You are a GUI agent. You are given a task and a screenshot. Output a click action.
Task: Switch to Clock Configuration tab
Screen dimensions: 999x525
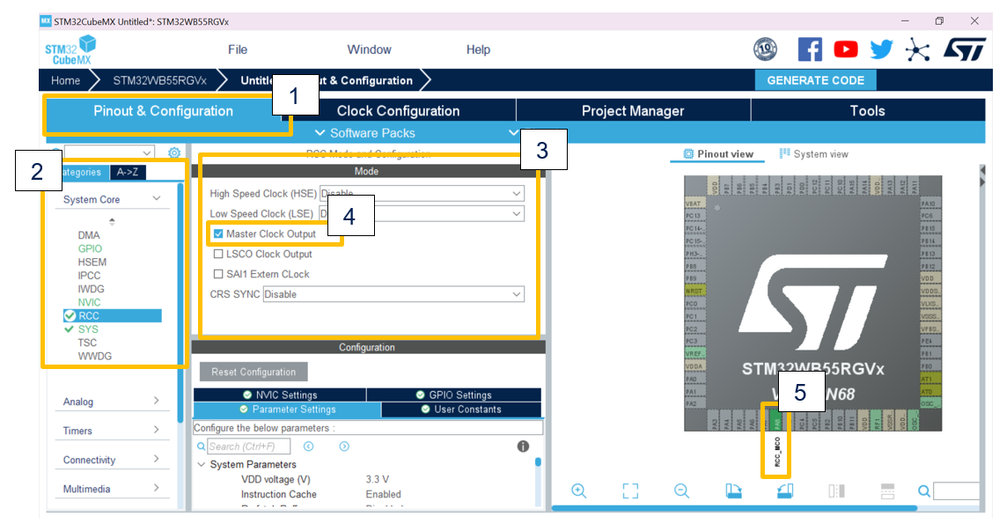(x=398, y=111)
